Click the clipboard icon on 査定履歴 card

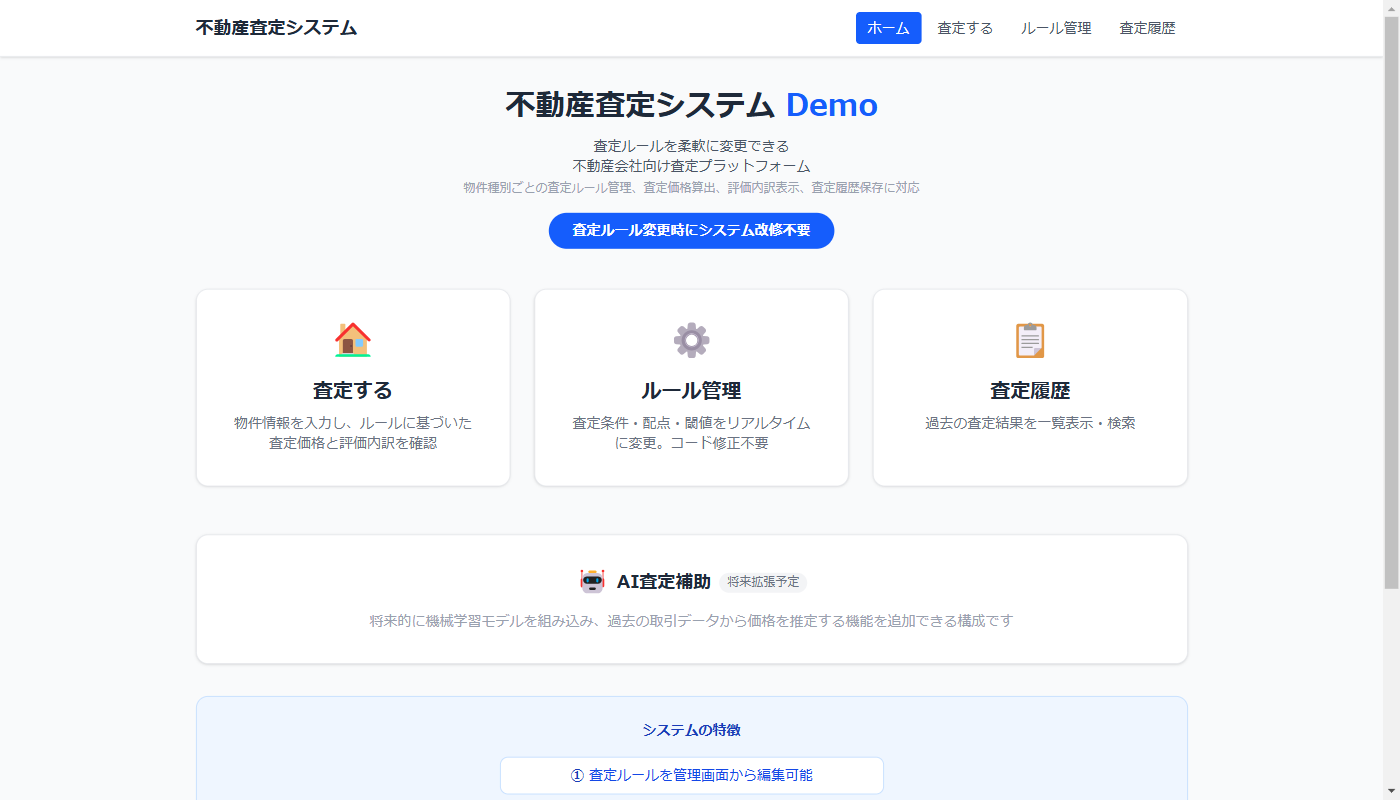point(1030,340)
